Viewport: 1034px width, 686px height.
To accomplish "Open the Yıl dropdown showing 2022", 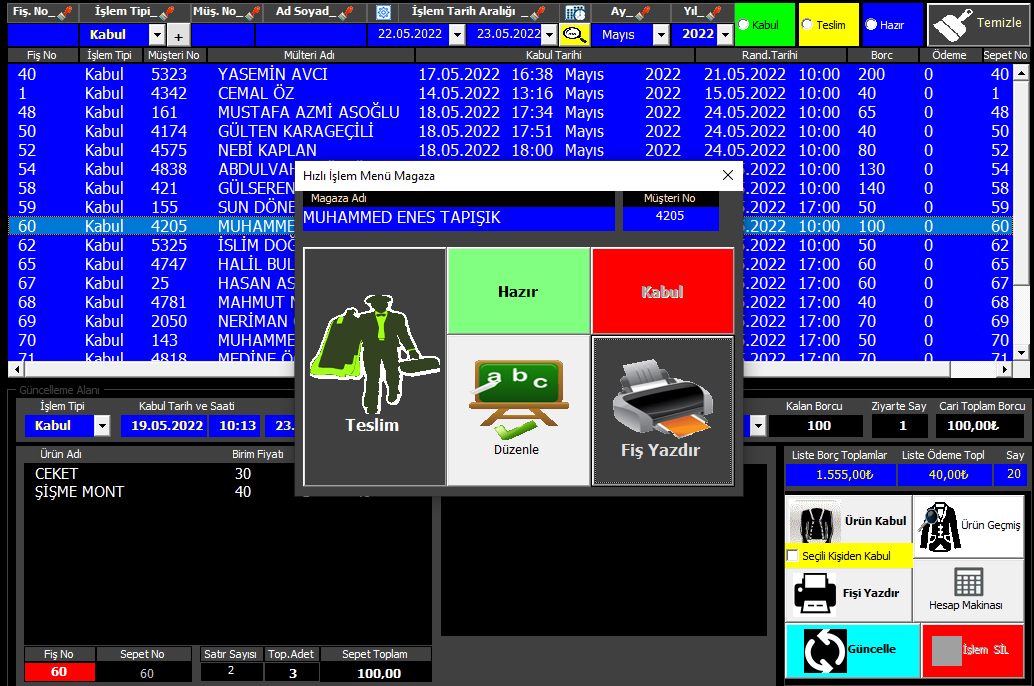I will [723, 35].
